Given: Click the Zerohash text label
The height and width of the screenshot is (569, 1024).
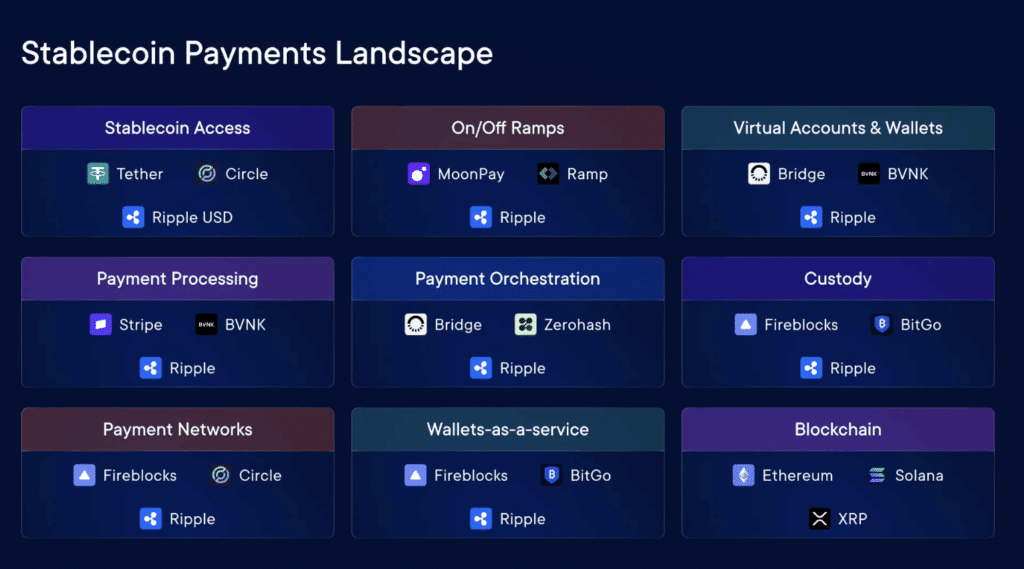Looking at the screenshot, I should pyautogui.click(x=577, y=325).
